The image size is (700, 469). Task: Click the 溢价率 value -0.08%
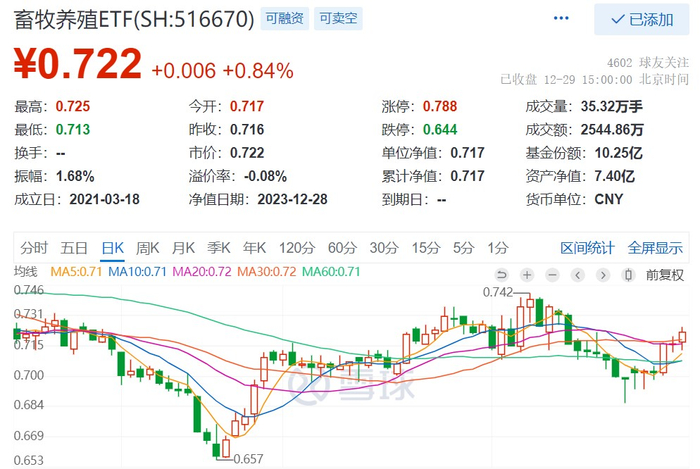(265, 176)
